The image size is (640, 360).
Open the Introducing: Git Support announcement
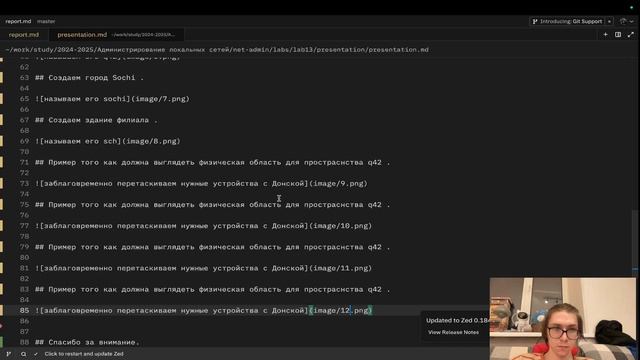point(567,21)
